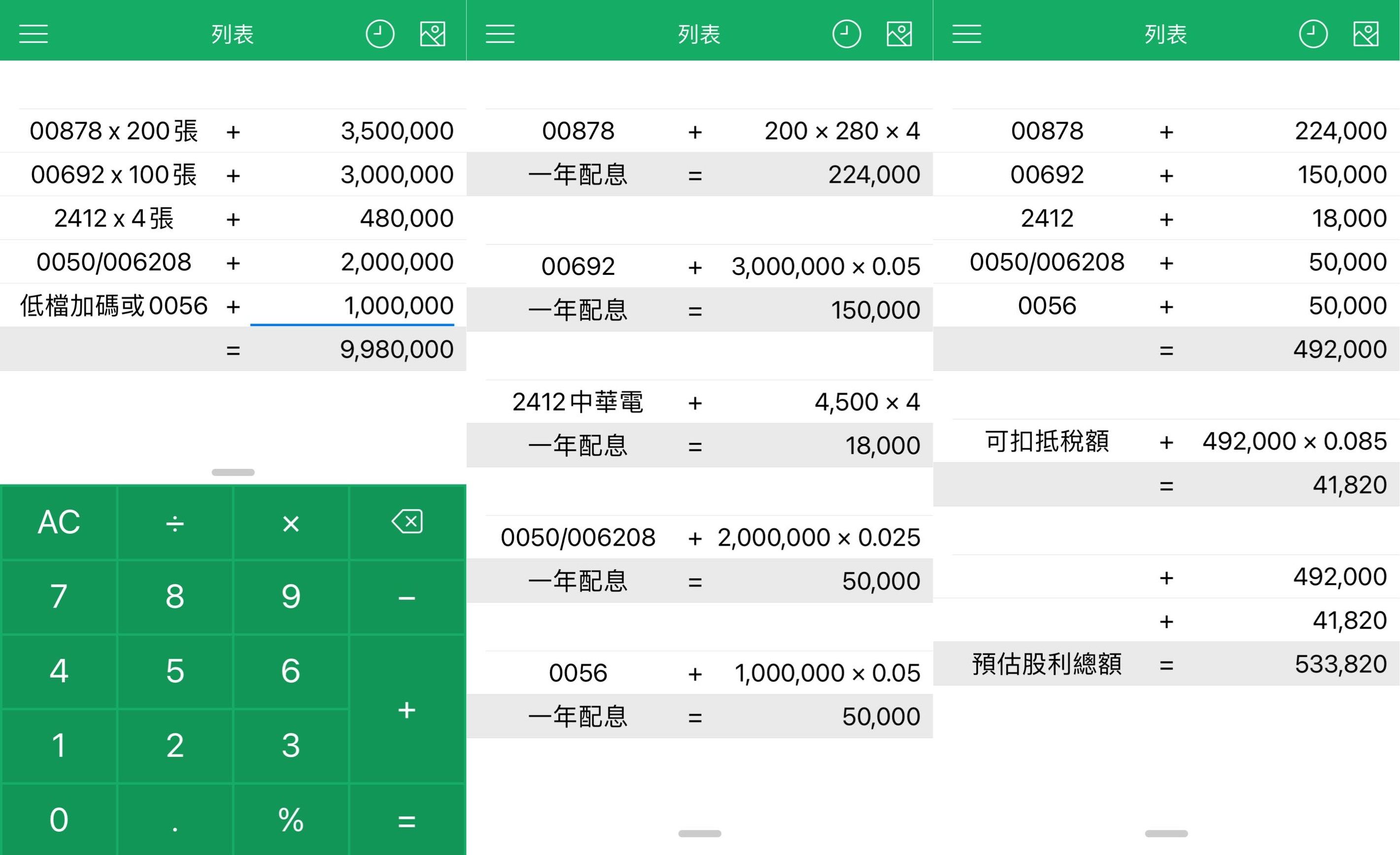Select the label '預估股利總額'

tap(1047, 664)
